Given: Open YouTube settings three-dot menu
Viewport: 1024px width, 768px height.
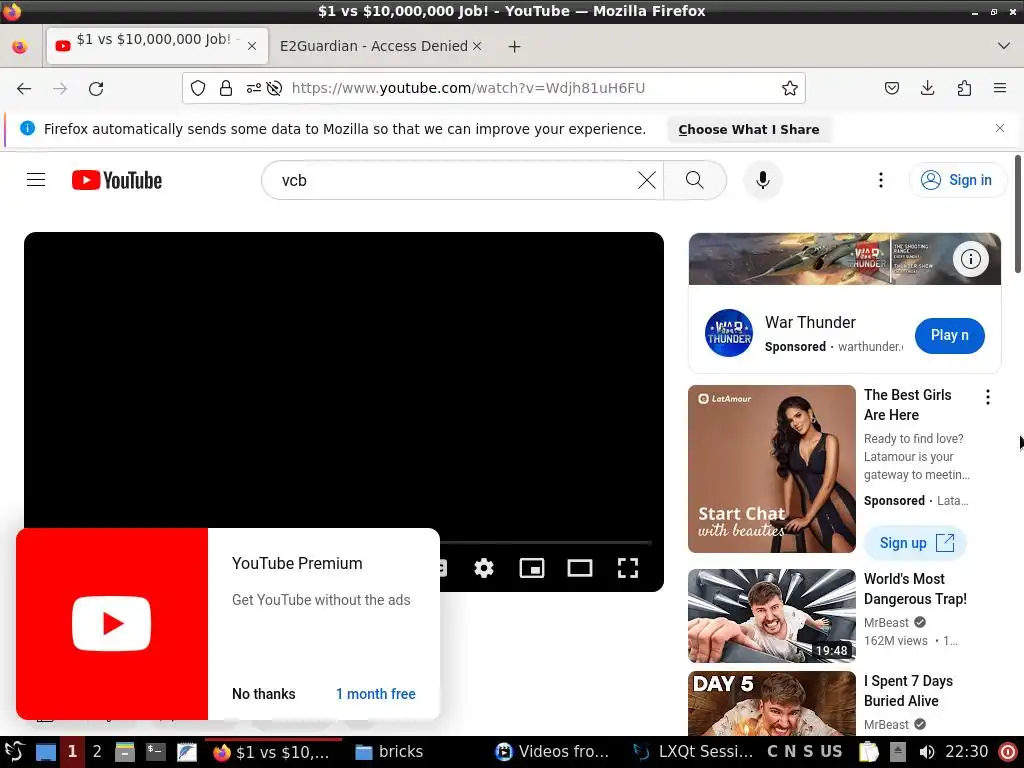Looking at the screenshot, I should click(x=881, y=180).
